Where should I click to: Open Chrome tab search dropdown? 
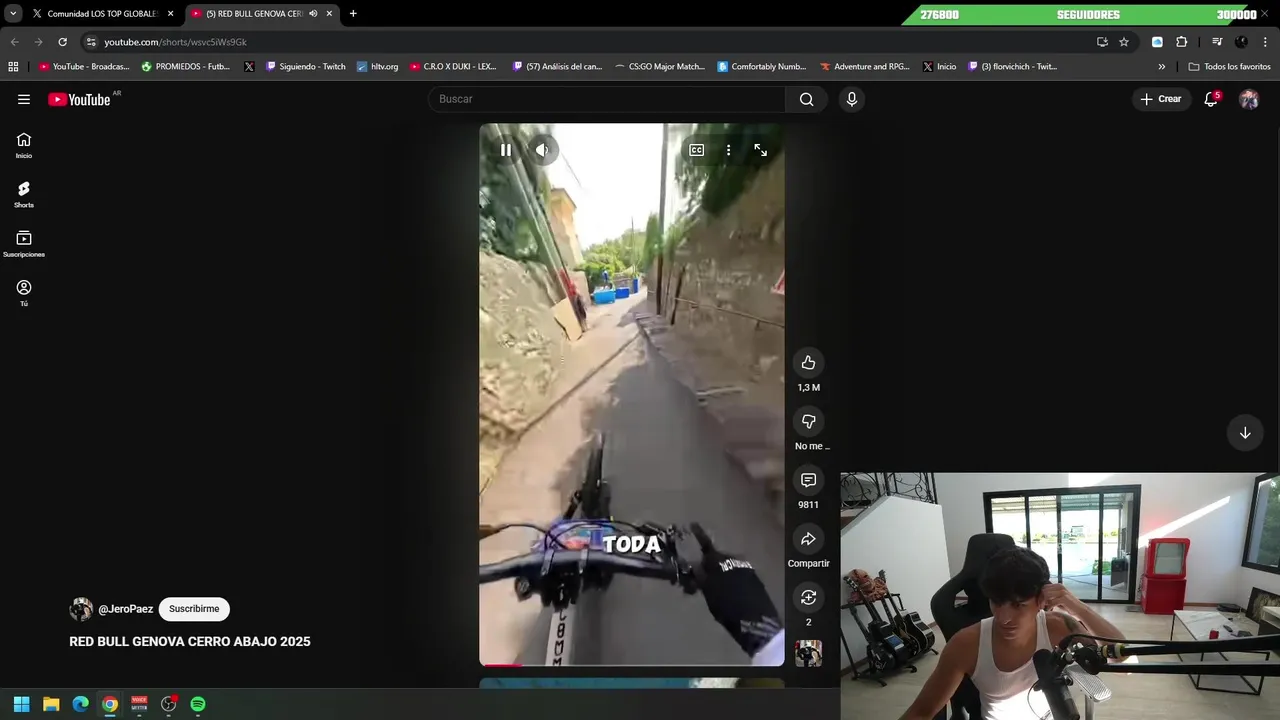13,14
